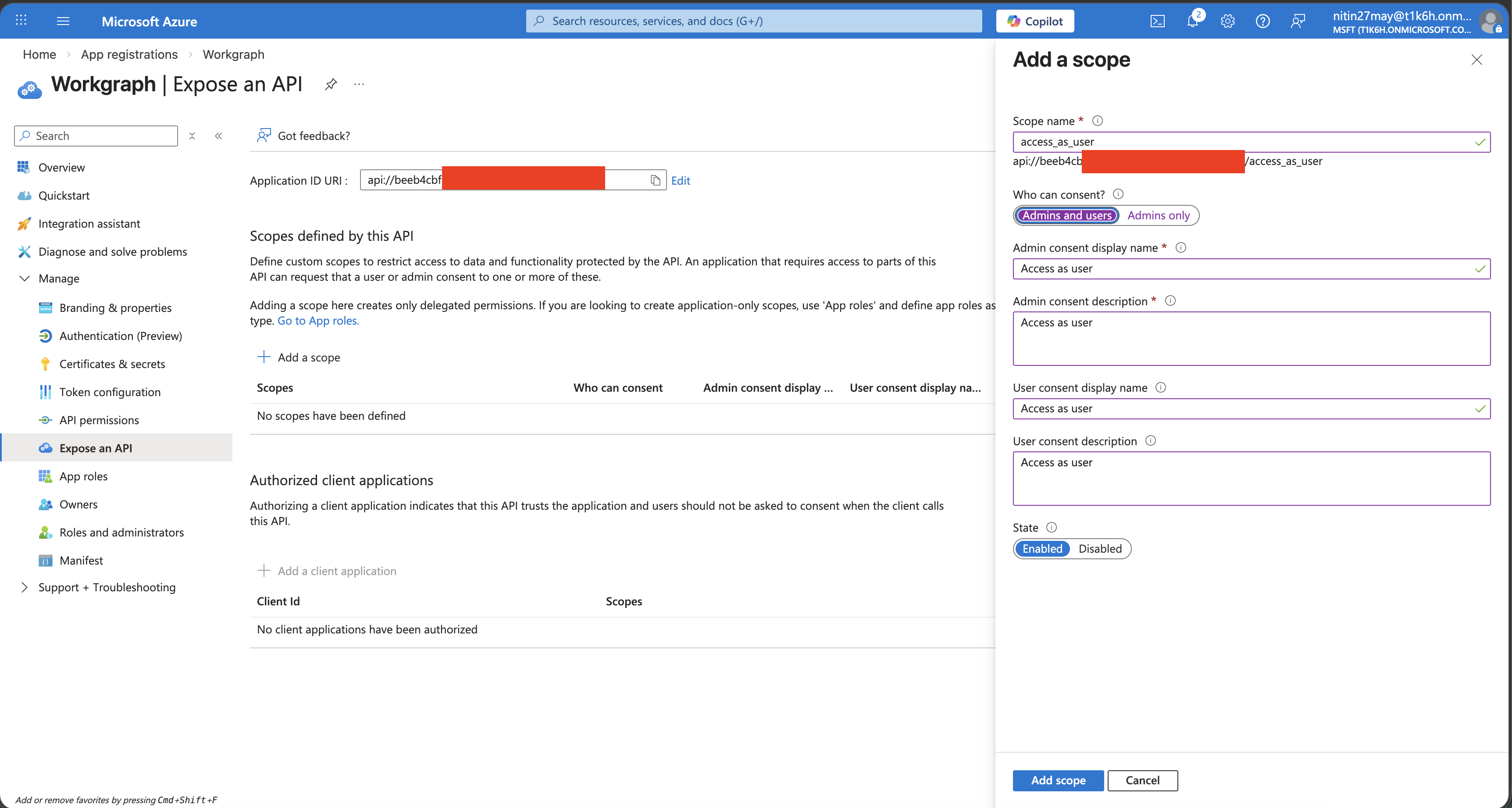This screenshot has width=1512, height=808.
Task: Clear the sidebar search with X icon
Action: 192,136
